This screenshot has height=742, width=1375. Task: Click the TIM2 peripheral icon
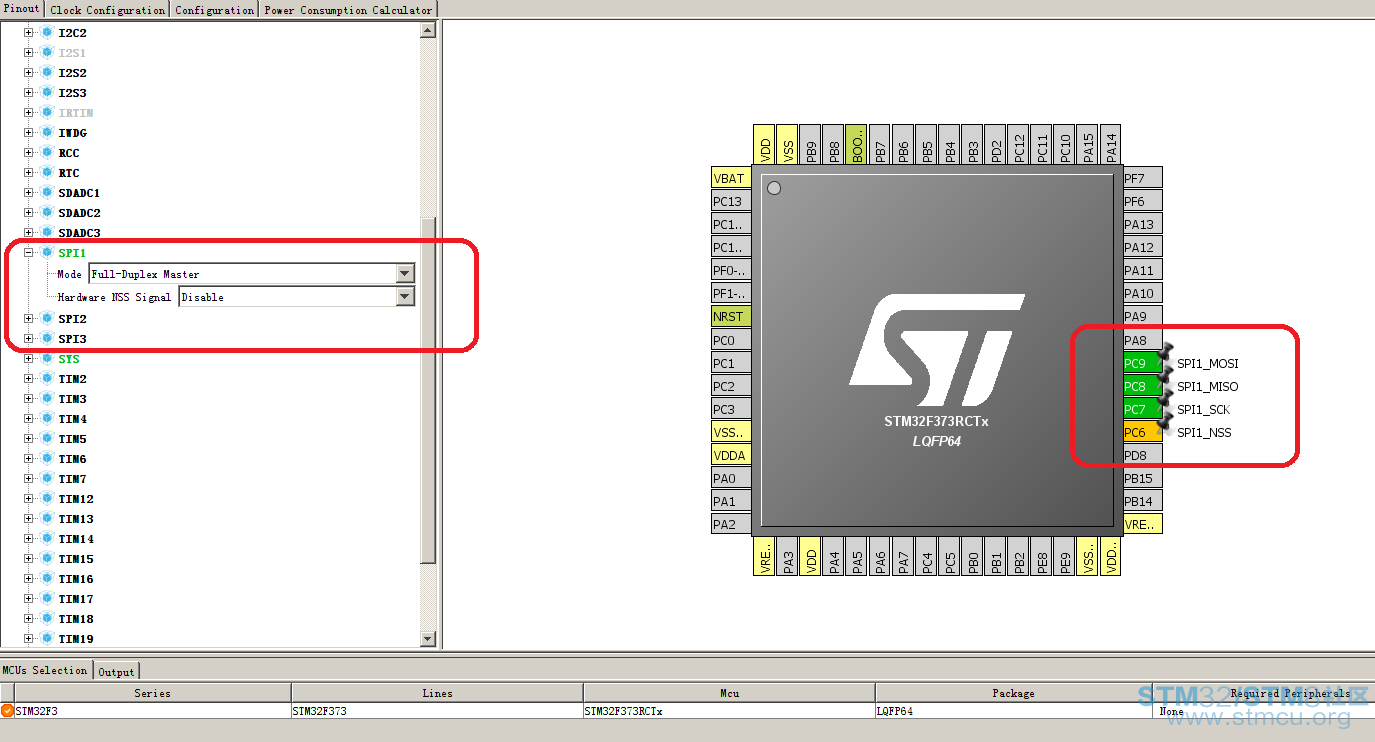46,379
